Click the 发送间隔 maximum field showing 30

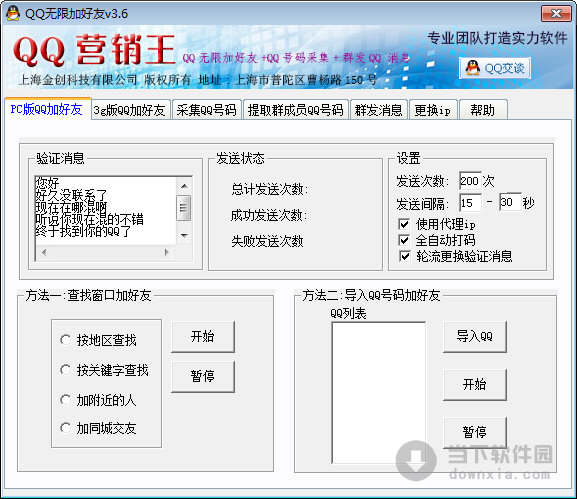(x=510, y=202)
